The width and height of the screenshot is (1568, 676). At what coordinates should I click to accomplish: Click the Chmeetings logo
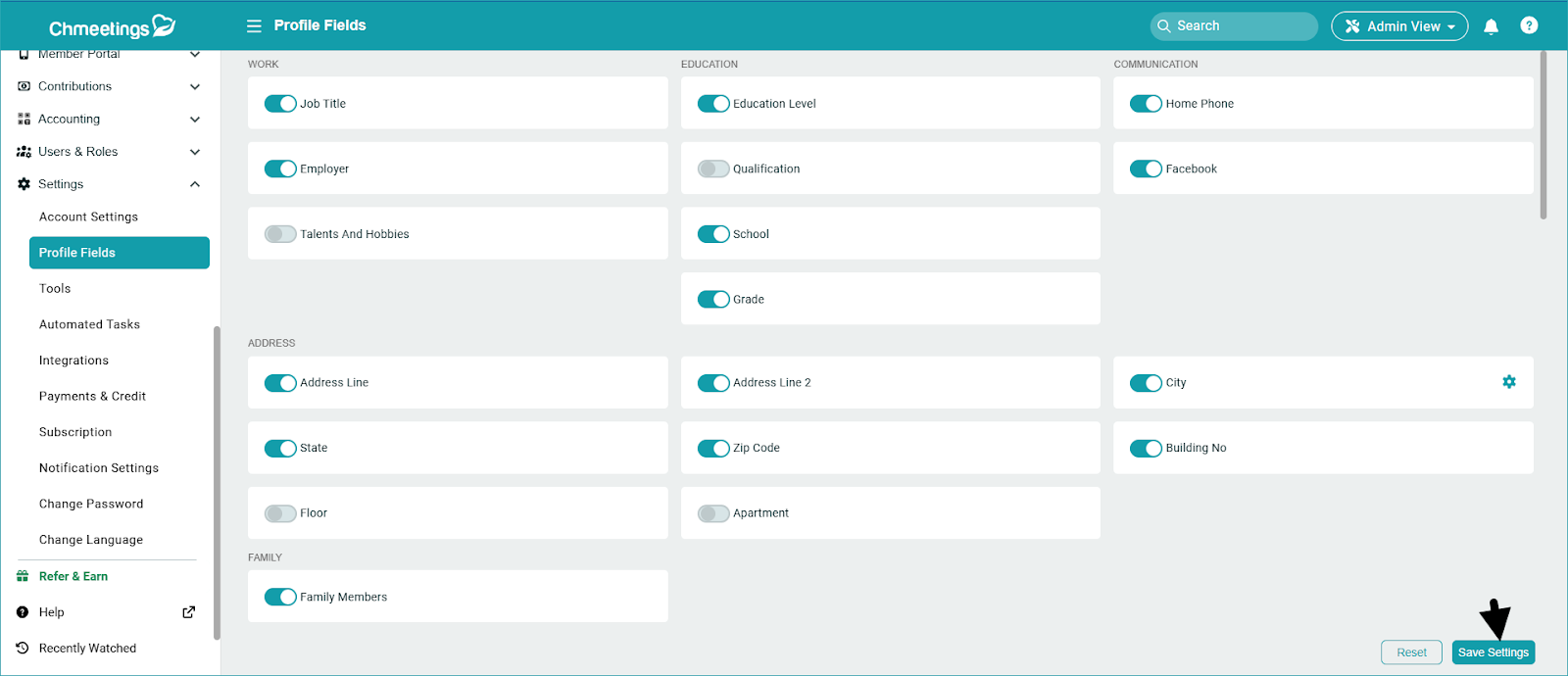112,26
